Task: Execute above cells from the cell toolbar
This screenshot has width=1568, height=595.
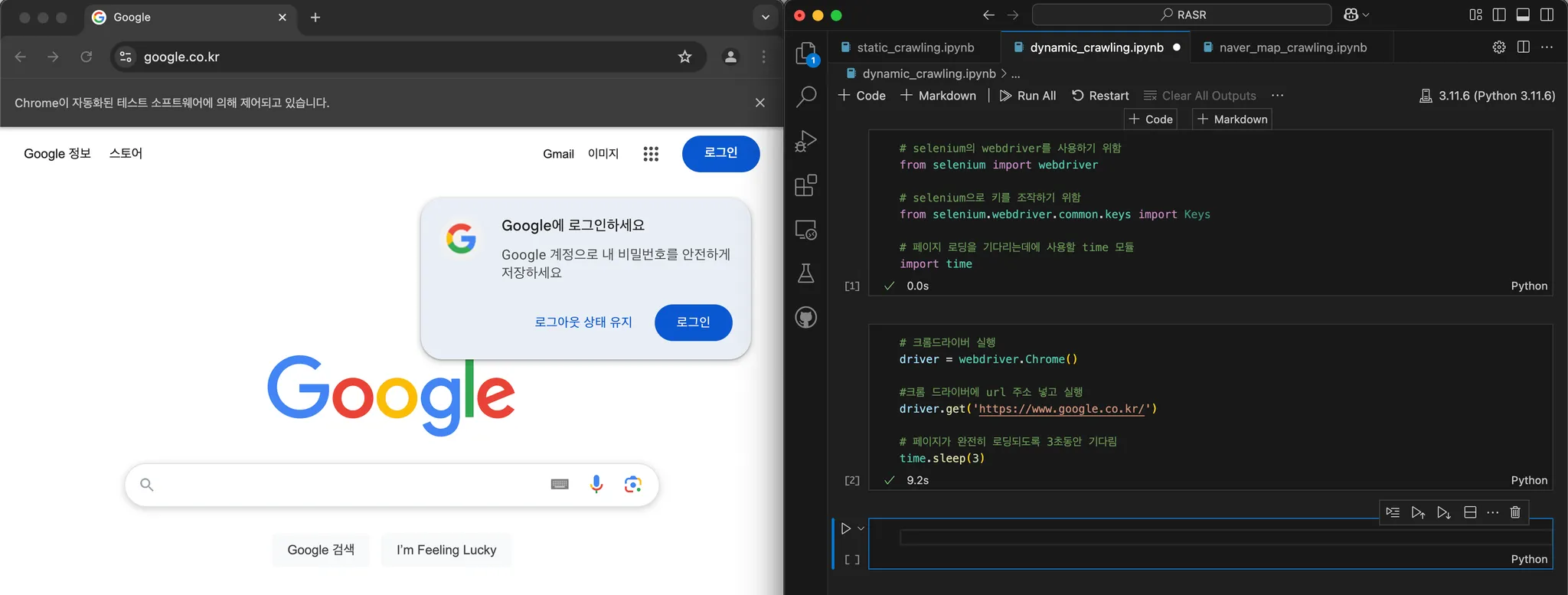Action: (1418, 512)
